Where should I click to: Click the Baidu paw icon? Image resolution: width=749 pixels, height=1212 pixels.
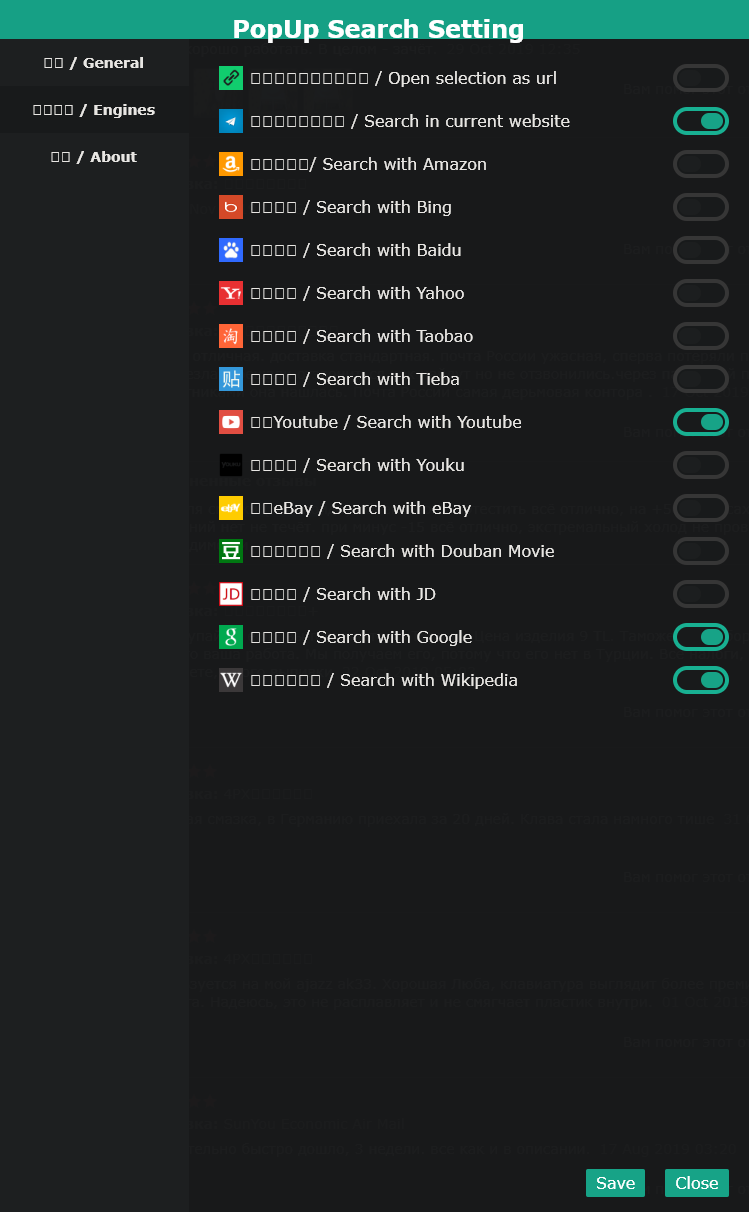(x=231, y=250)
